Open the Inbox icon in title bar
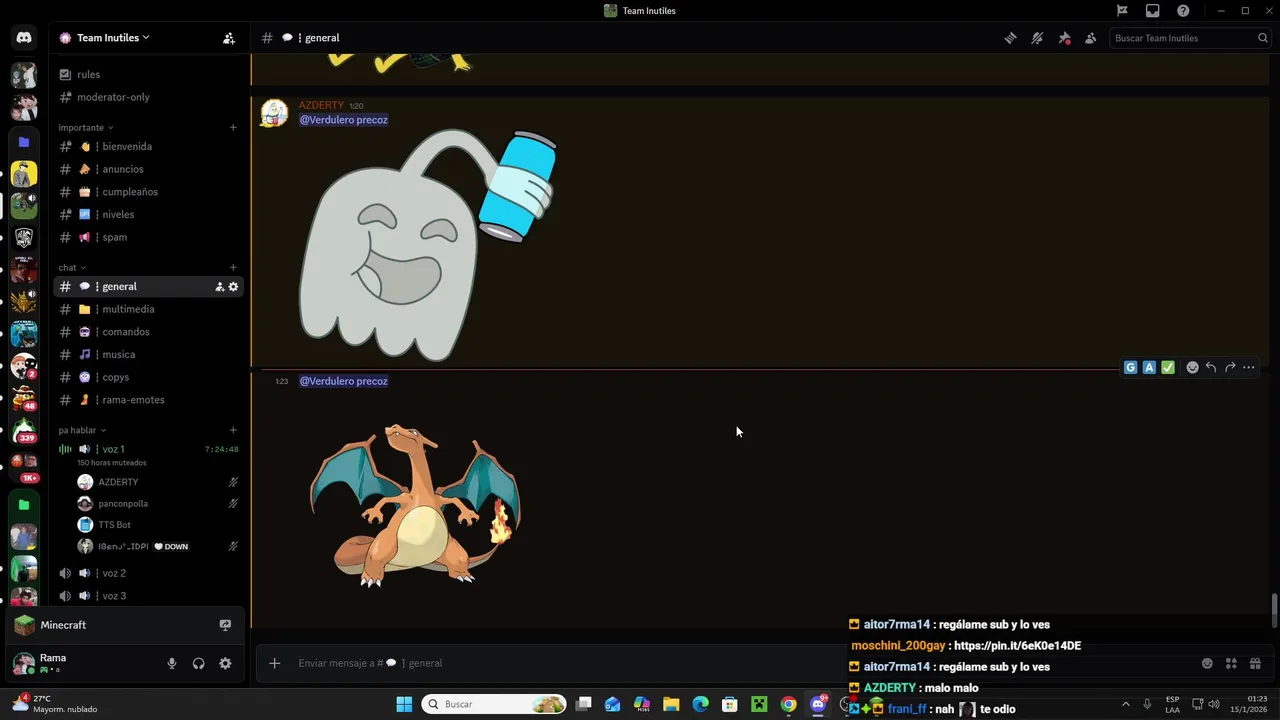1280x720 pixels. tap(1153, 11)
